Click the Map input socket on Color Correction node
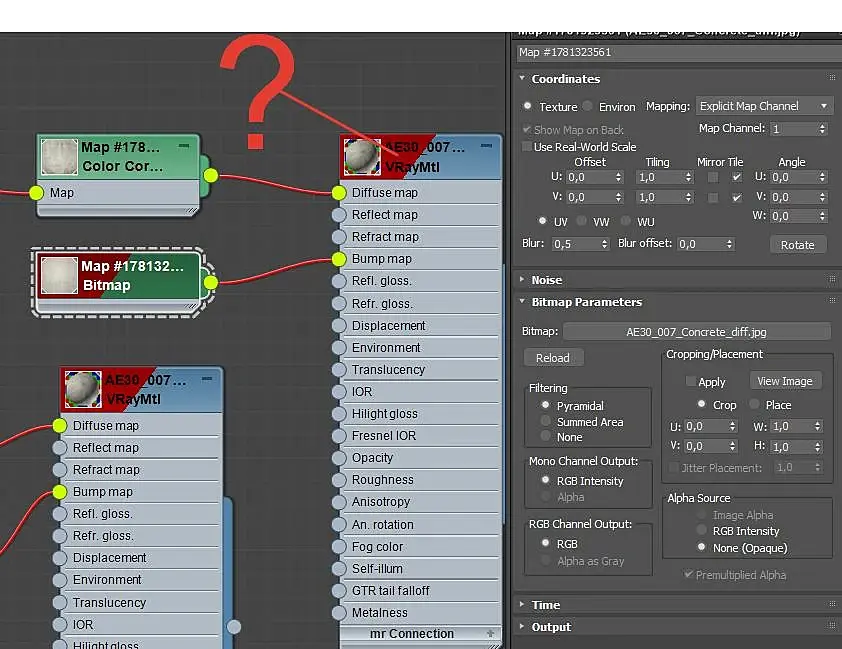 tap(37, 193)
